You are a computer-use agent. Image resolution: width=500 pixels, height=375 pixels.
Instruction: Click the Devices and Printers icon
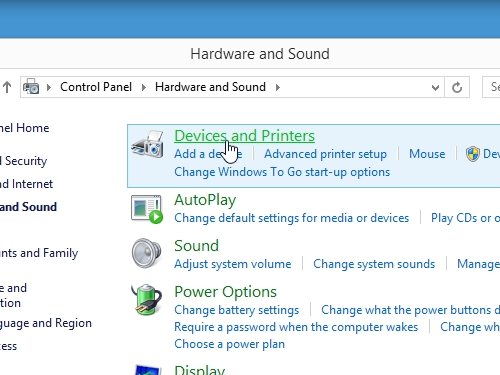click(x=147, y=144)
